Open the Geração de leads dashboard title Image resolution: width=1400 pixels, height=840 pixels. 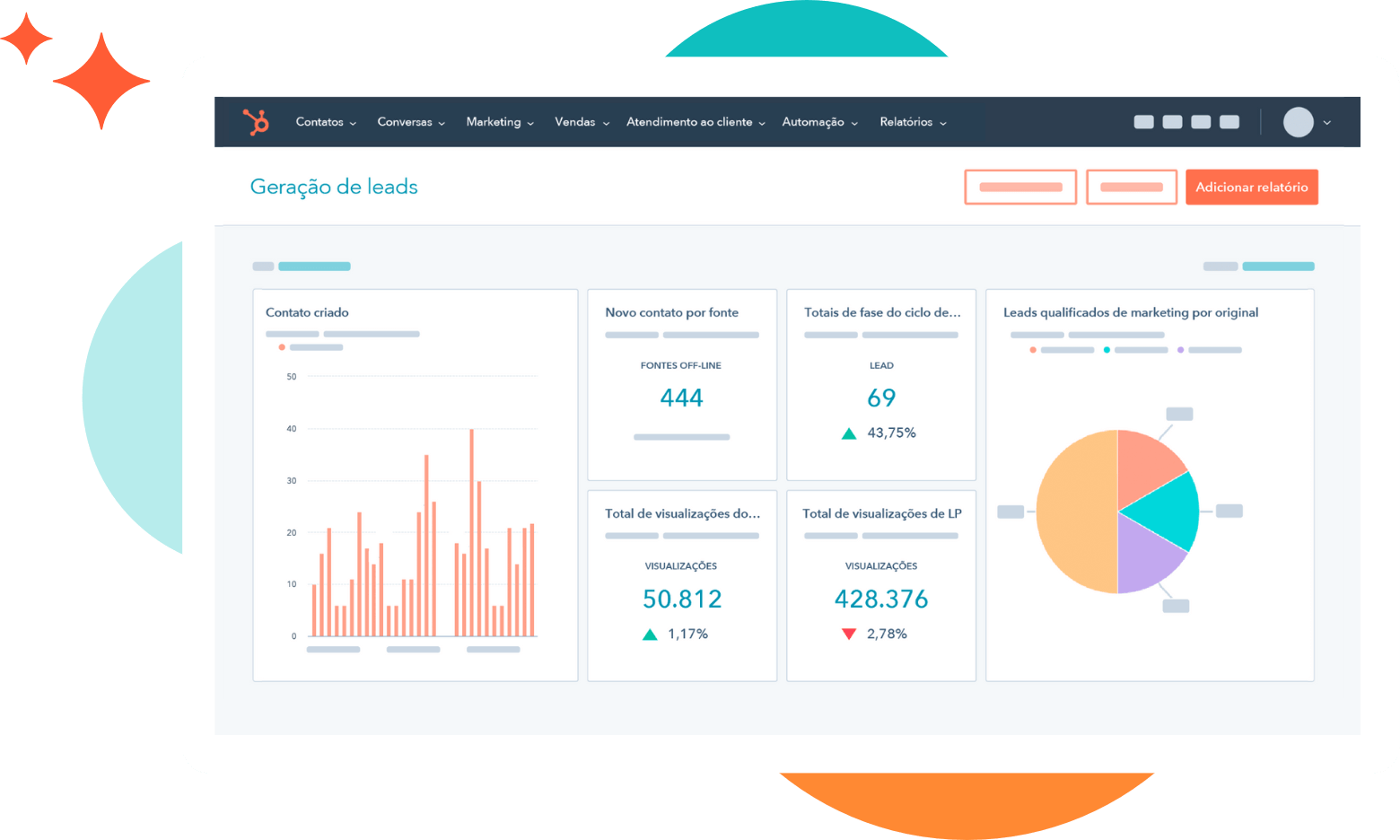point(334,187)
